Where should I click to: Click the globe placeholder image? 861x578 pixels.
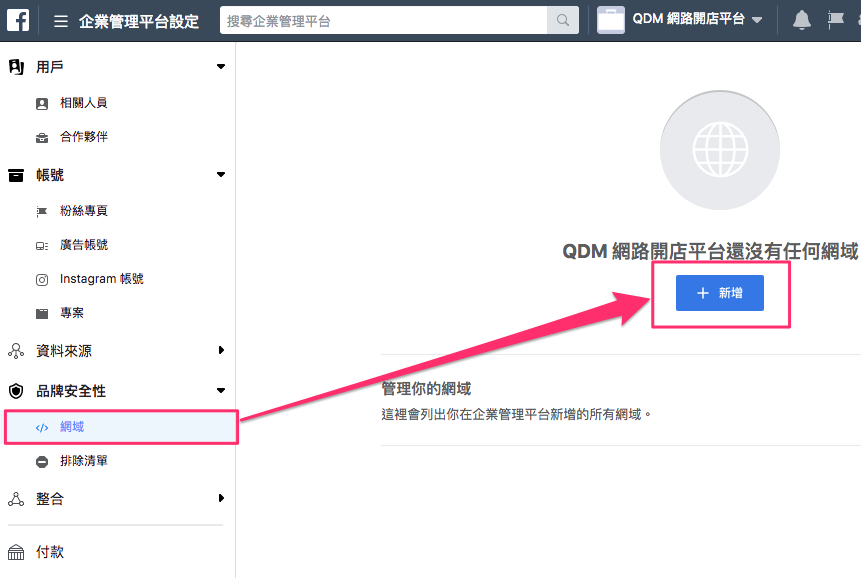point(720,150)
